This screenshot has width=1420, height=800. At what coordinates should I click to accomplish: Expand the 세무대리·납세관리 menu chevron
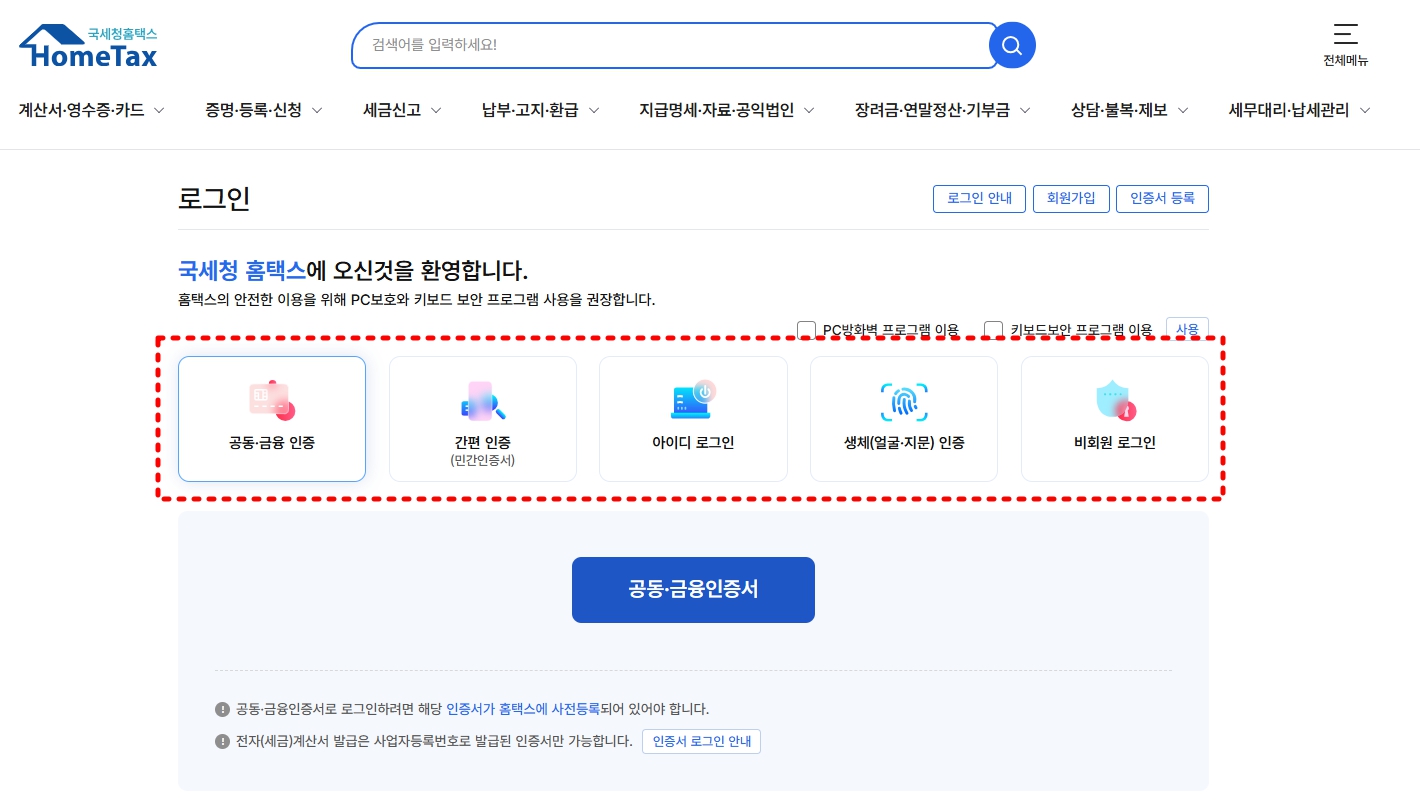pyautogui.click(x=1365, y=110)
